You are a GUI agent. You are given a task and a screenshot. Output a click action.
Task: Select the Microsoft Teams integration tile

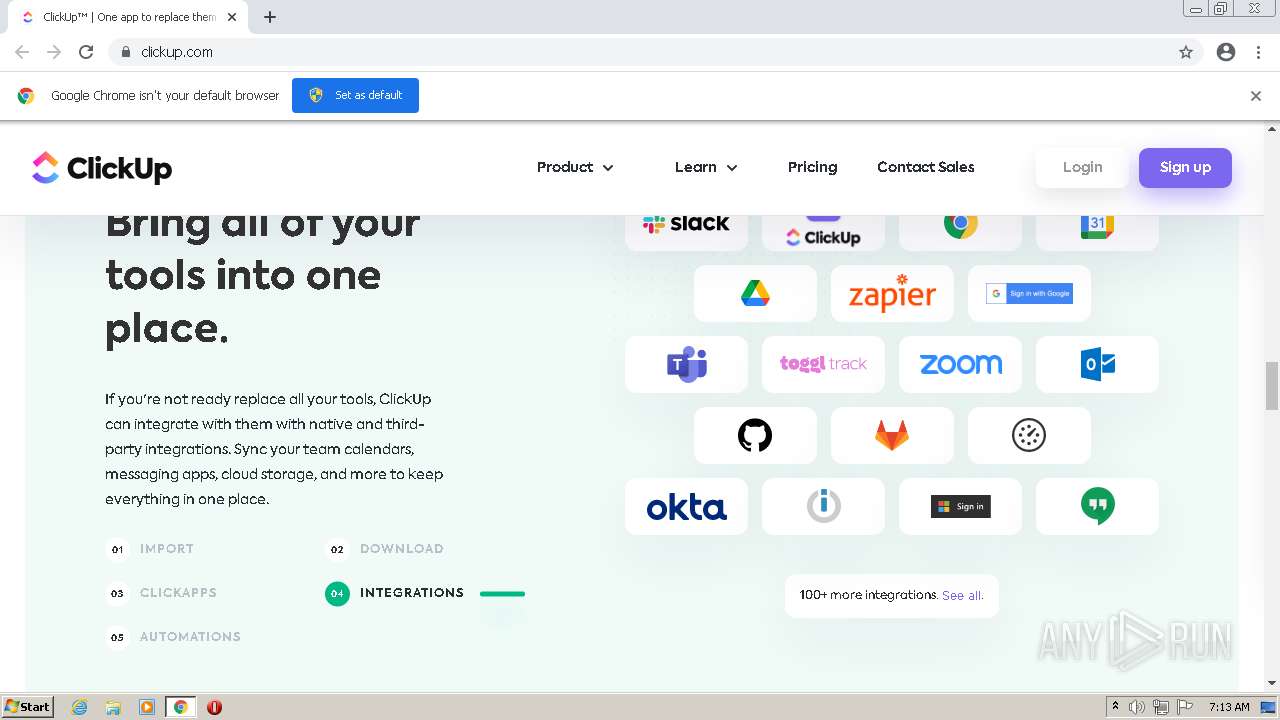(x=686, y=364)
